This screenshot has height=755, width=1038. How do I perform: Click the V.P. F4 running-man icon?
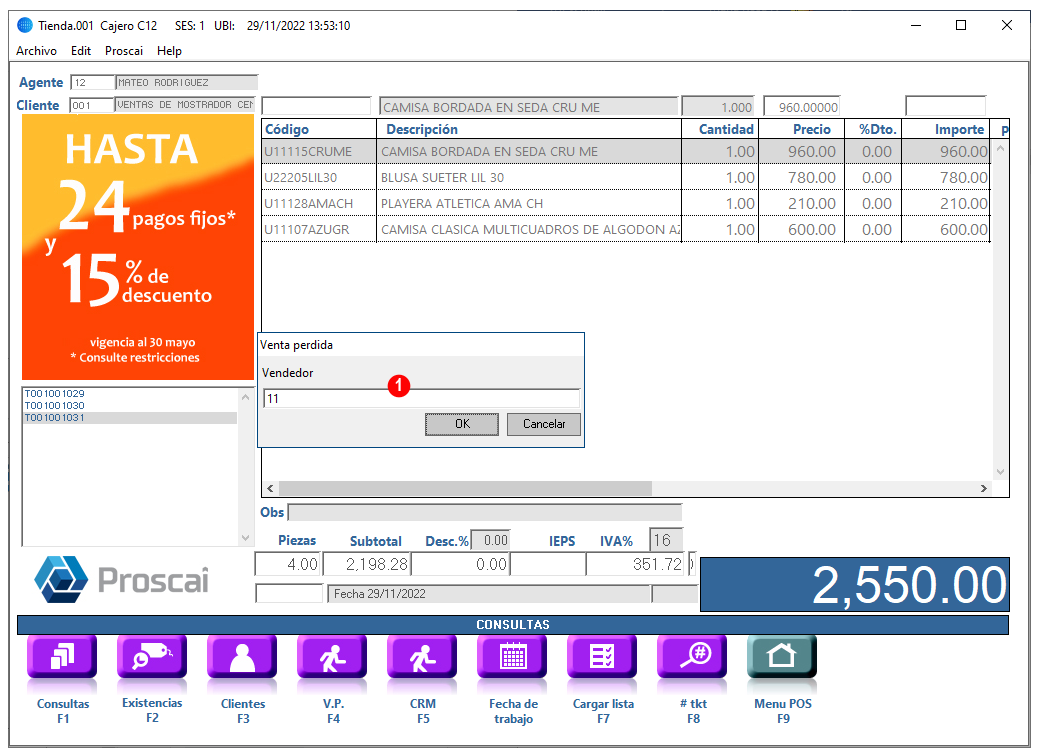pyautogui.click(x=332, y=656)
